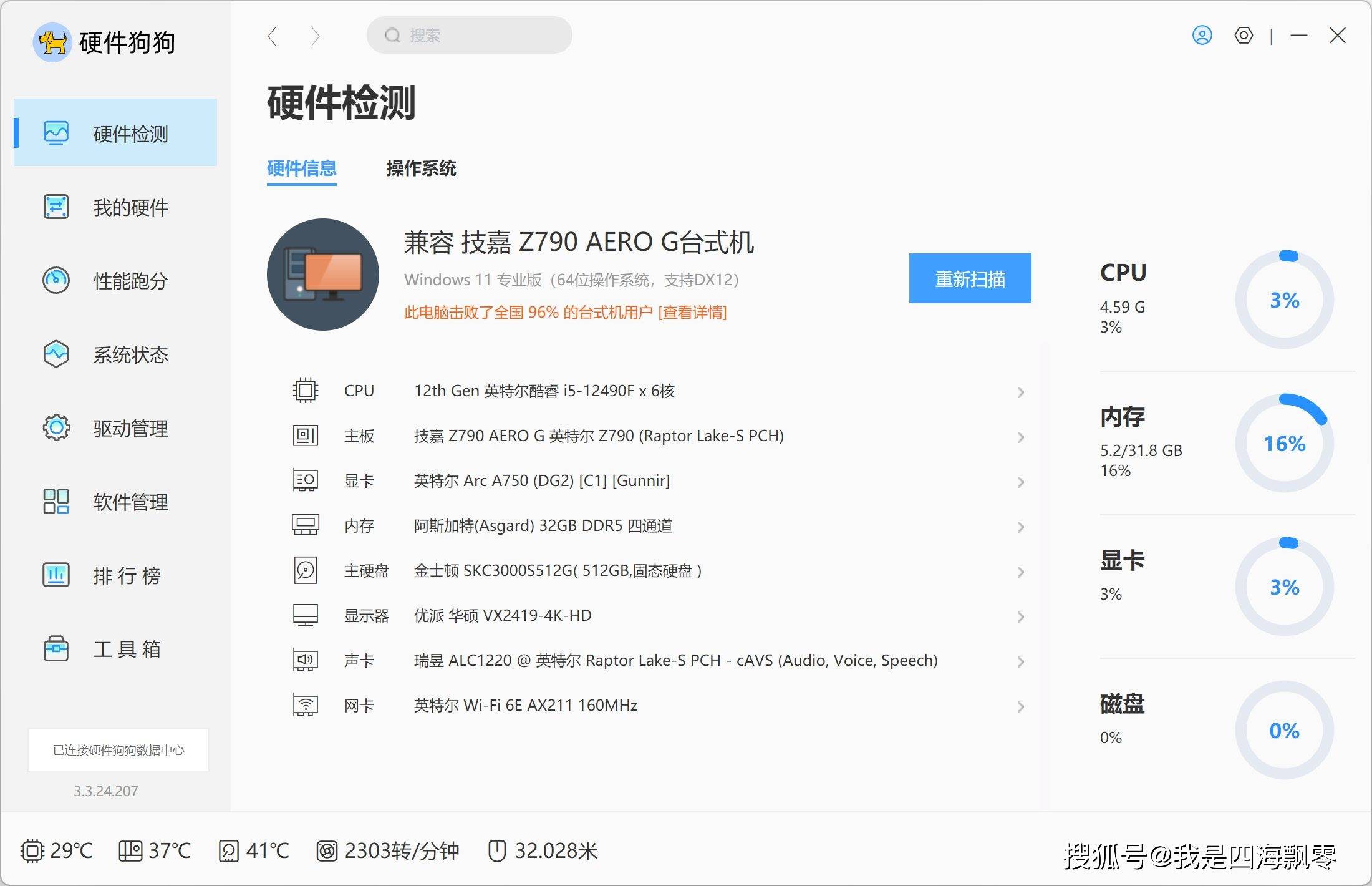This screenshot has height=886, width=1372.
Task: Click the 排行榜 ranking icon
Action: (x=56, y=575)
